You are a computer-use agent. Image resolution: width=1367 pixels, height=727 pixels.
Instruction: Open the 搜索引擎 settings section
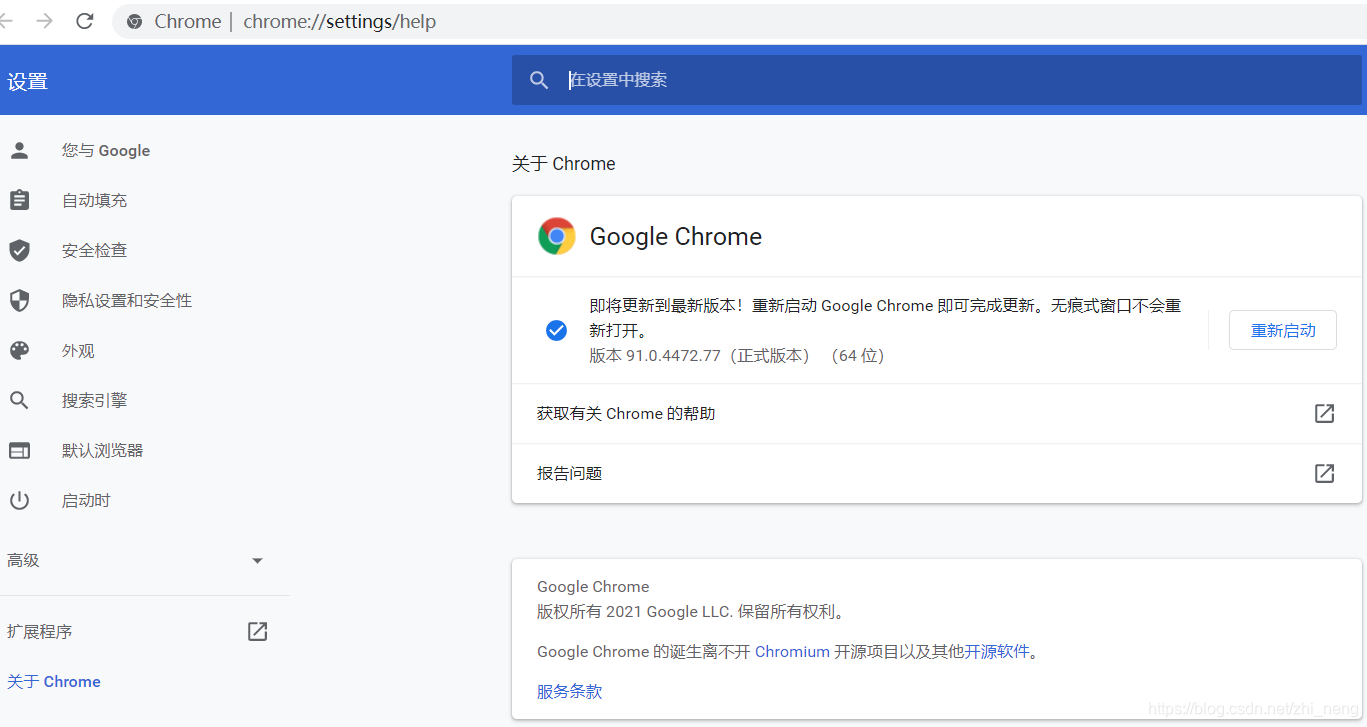click(94, 401)
